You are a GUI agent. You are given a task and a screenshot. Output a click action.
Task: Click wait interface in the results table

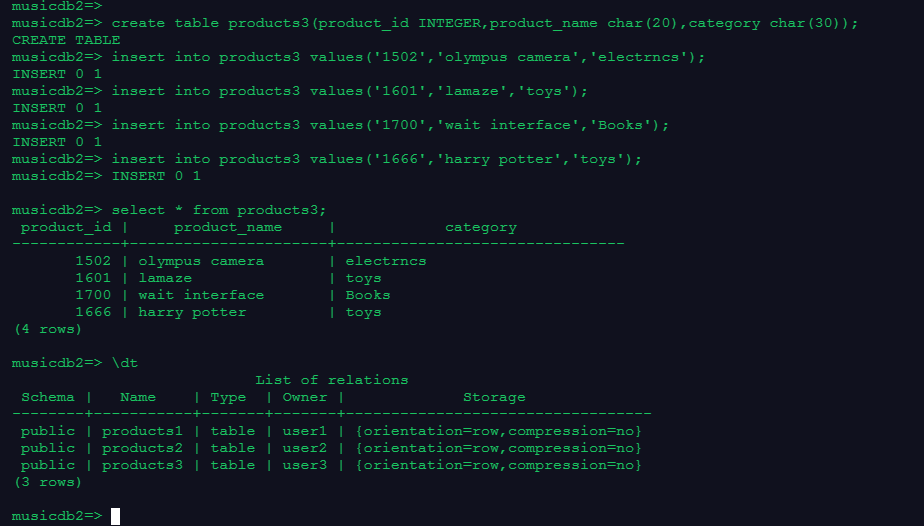[201, 295]
